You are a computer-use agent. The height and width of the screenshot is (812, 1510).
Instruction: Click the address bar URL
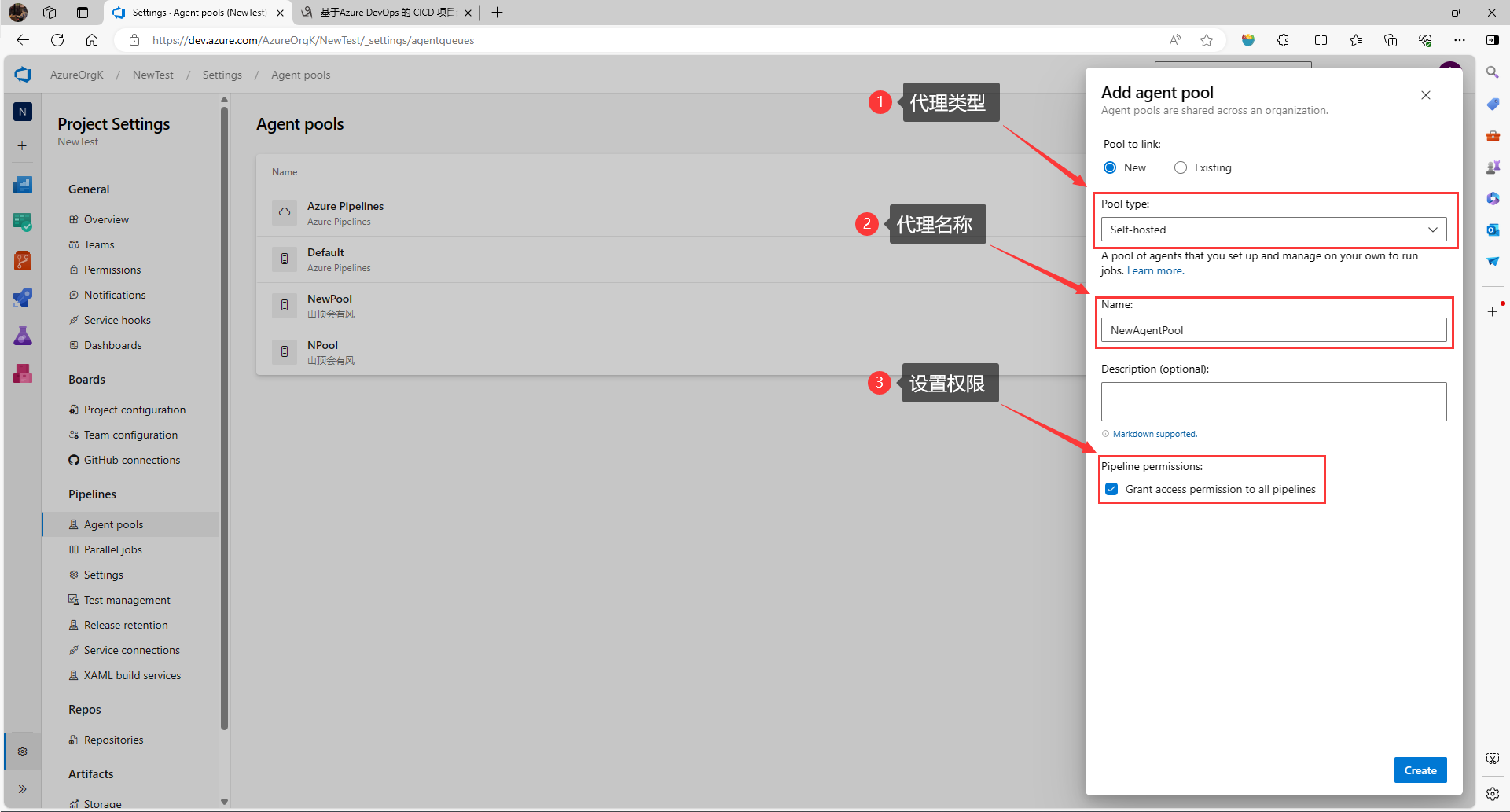coord(313,40)
